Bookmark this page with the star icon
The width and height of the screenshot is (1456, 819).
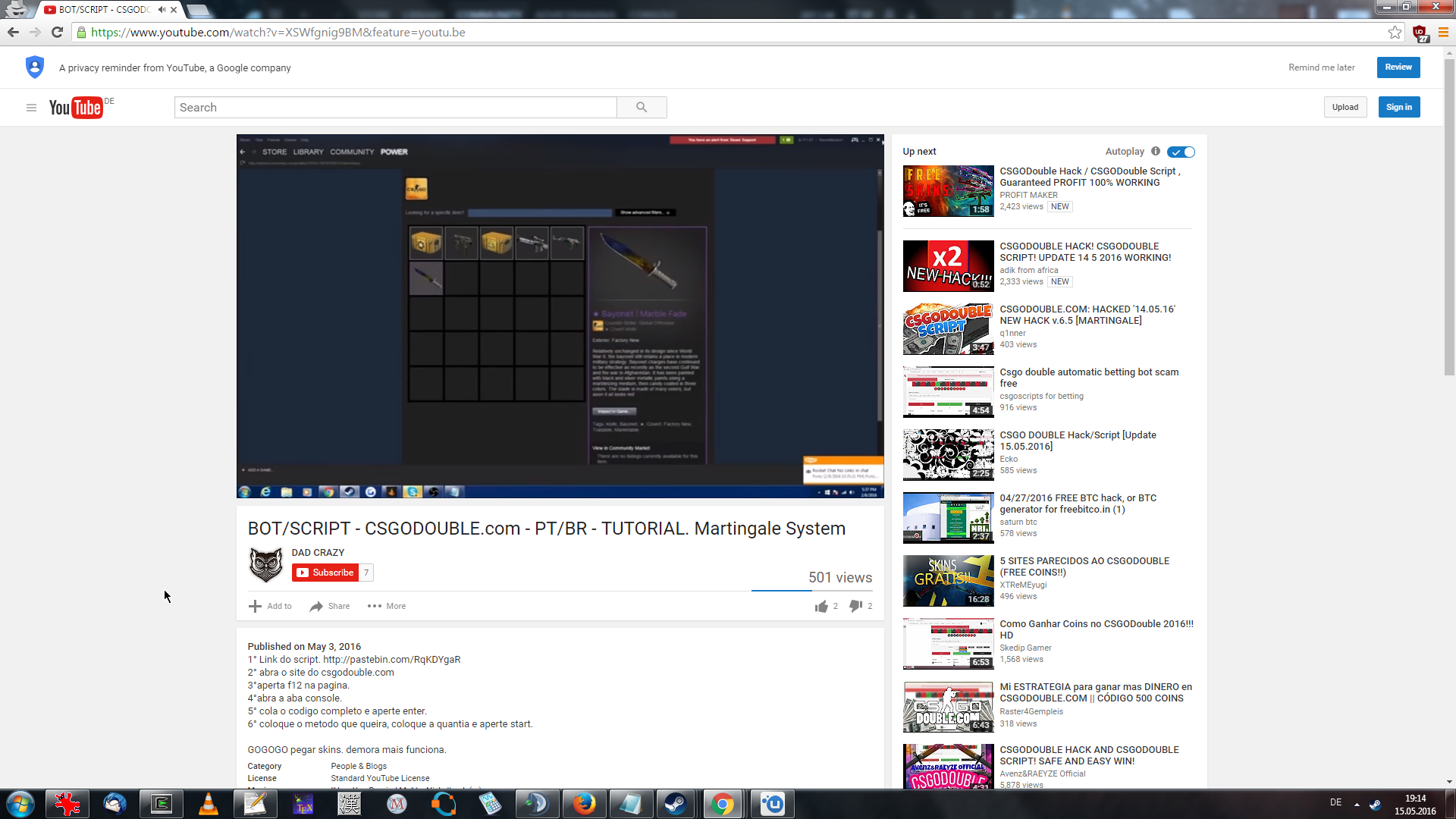[1395, 33]
